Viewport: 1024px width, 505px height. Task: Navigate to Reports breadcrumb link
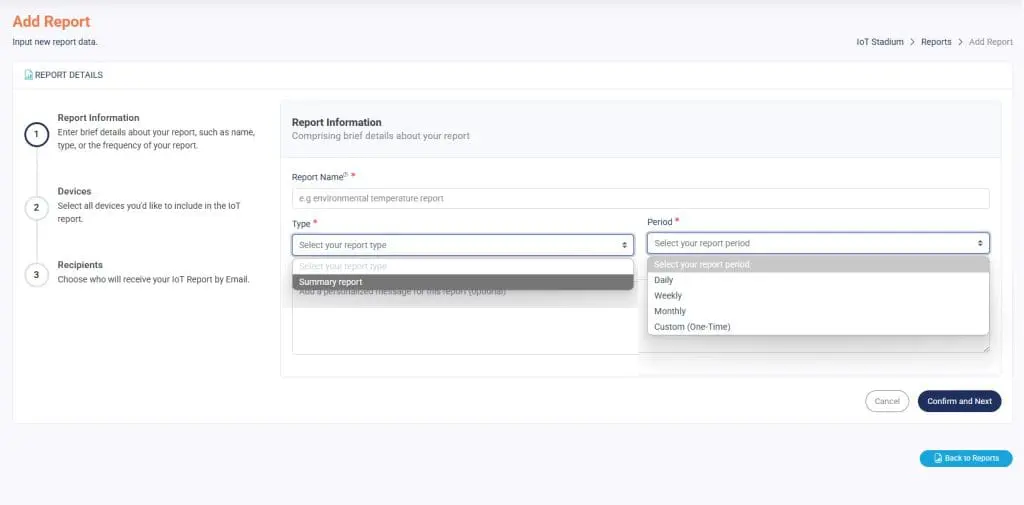936,42
